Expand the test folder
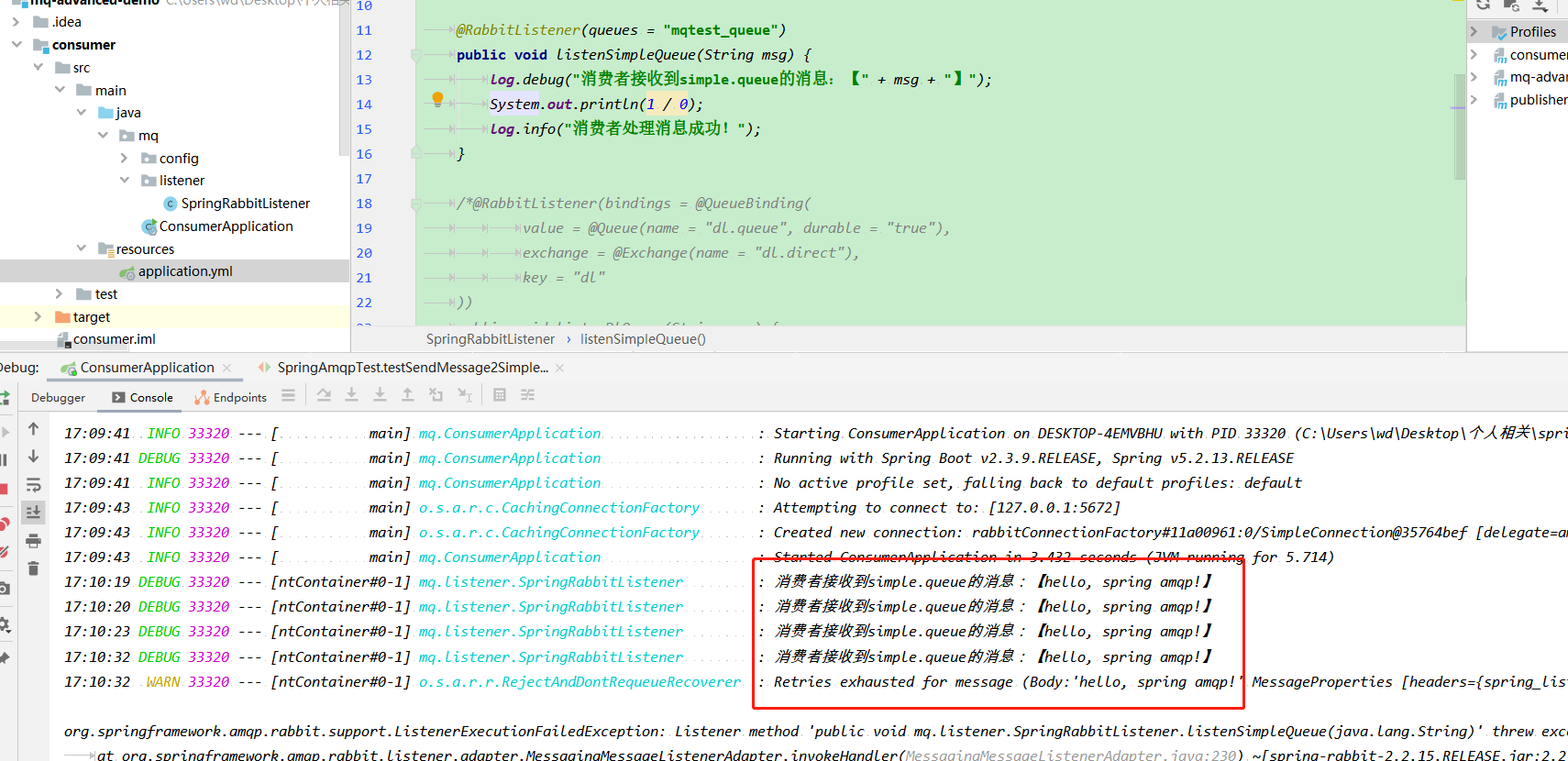The image size is (1568, 761). click(x=60, y=293)
